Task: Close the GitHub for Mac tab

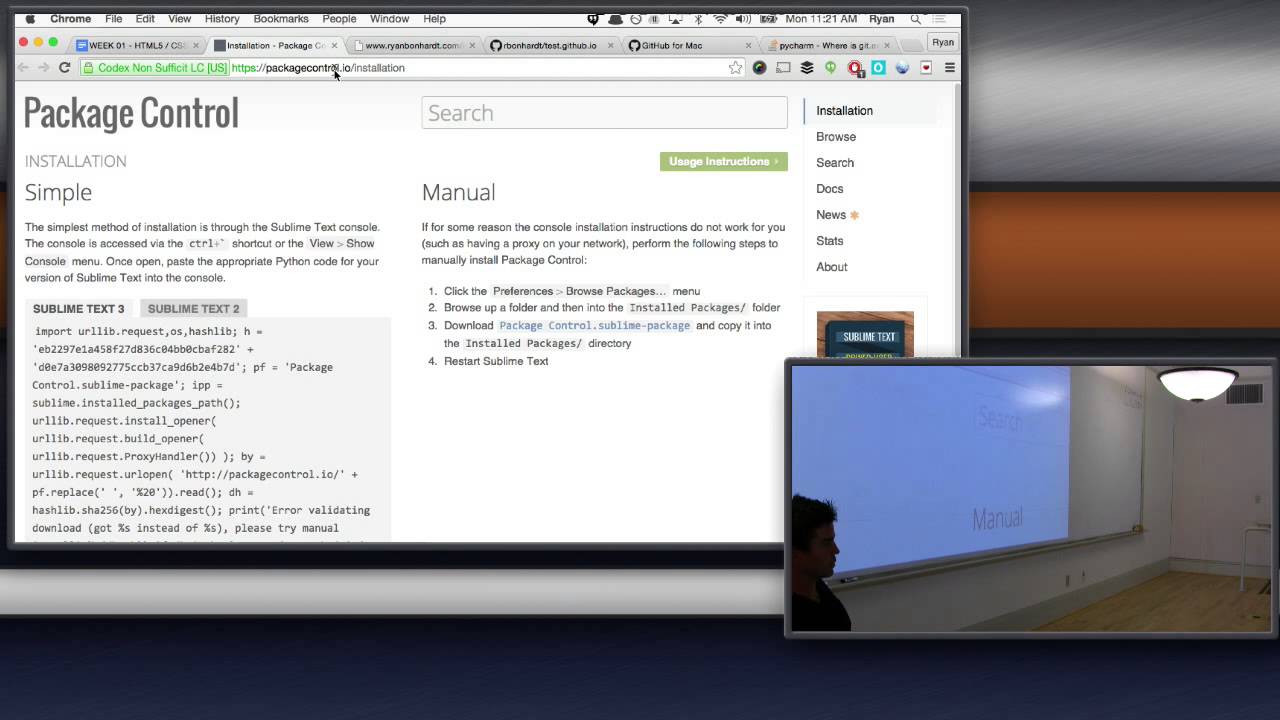Action: click(748, 46)
